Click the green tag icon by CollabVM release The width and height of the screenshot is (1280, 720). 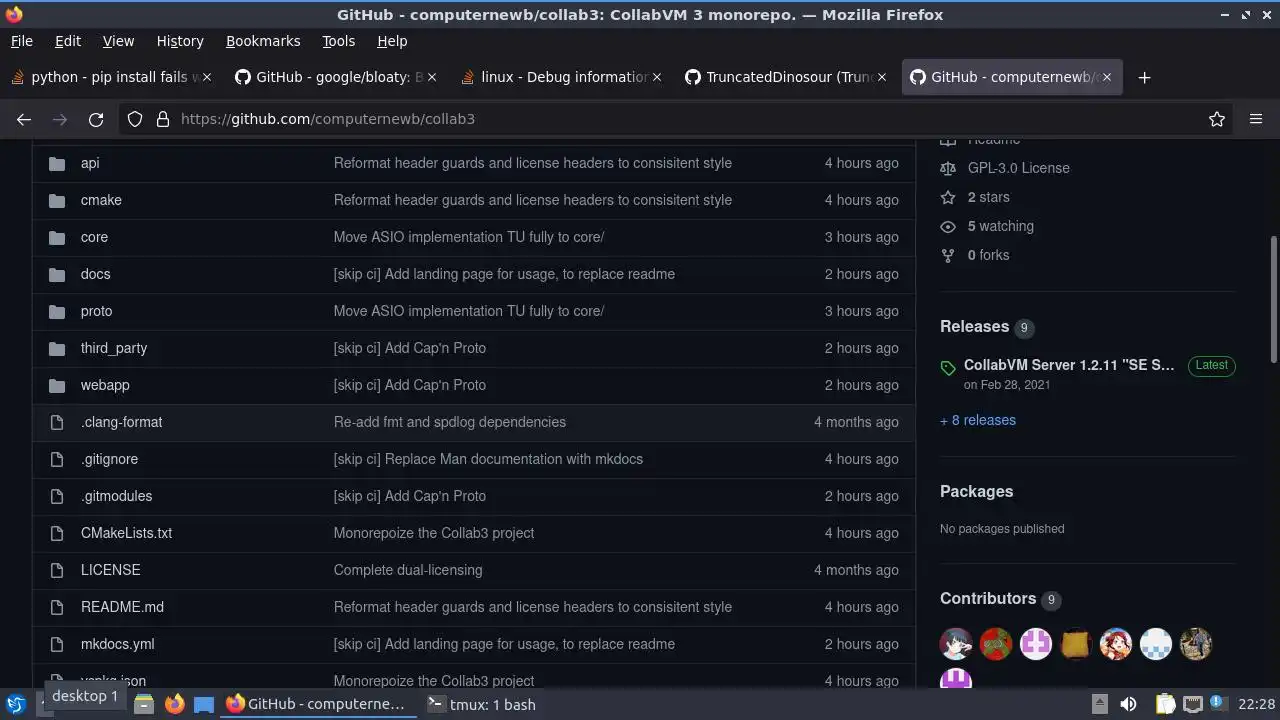coord(948,369)
